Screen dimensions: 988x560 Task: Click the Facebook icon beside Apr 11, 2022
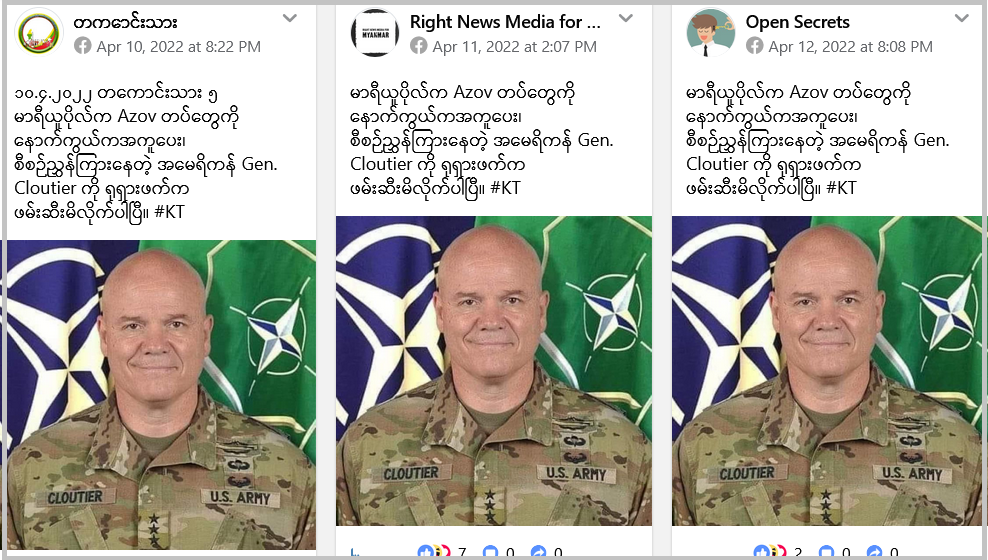point(418,46)
